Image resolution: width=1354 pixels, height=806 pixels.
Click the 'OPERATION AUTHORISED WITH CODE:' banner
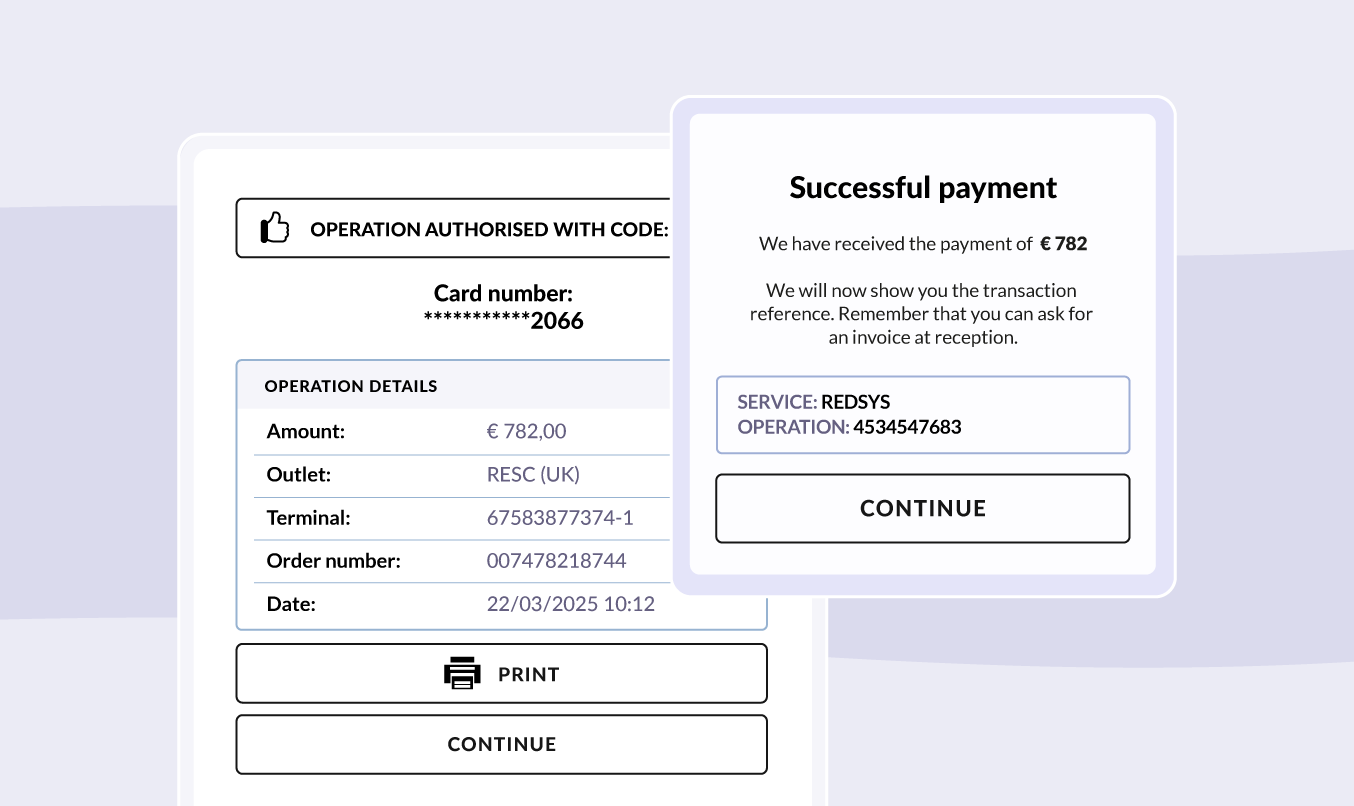tap(455, 228)
